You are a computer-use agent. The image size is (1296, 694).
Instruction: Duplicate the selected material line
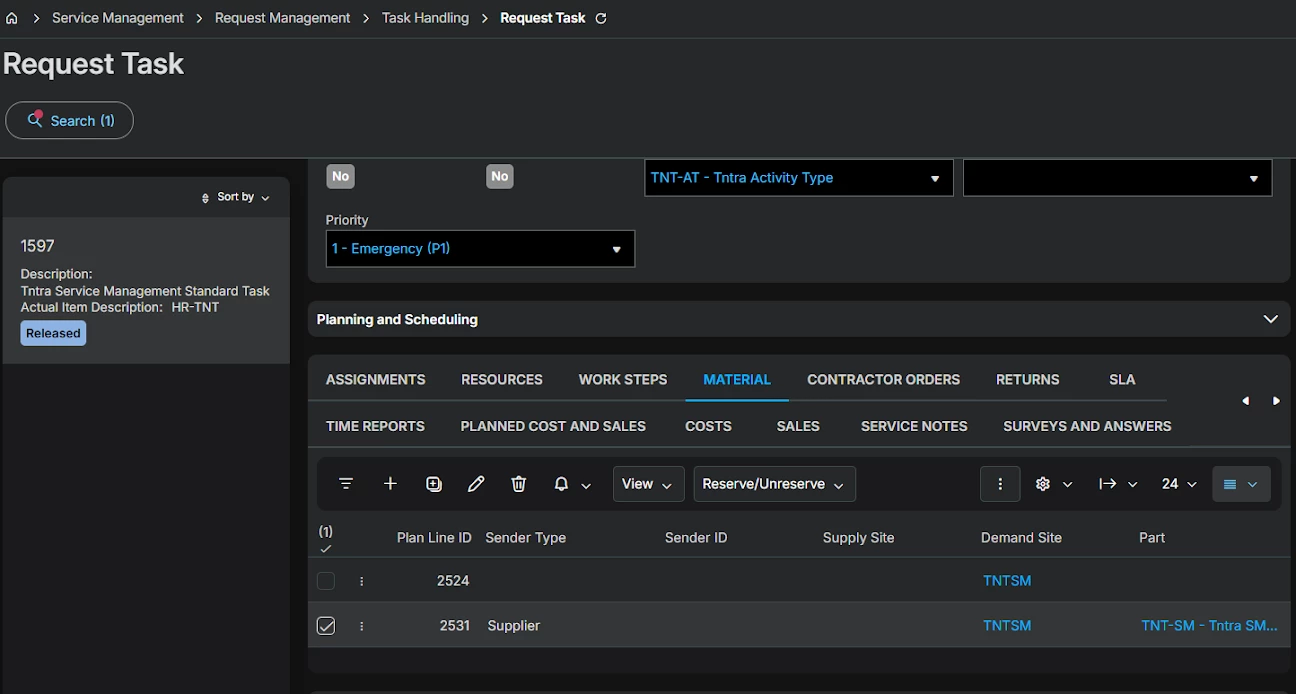tap(434, 484)
